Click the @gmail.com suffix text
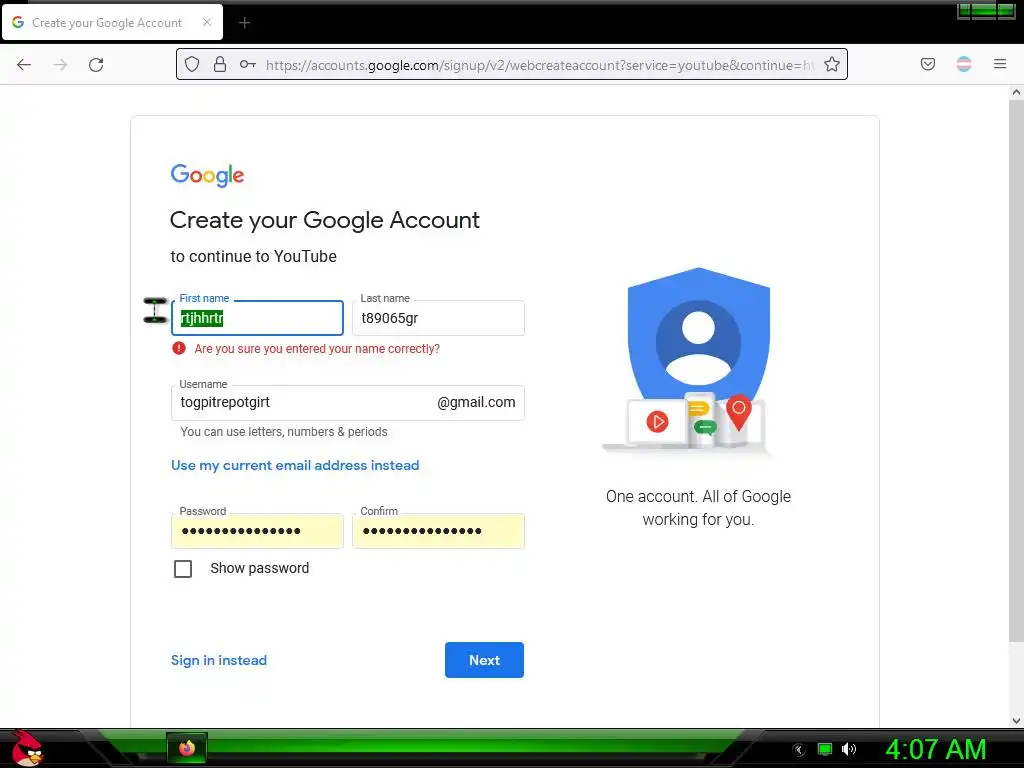 476,402
